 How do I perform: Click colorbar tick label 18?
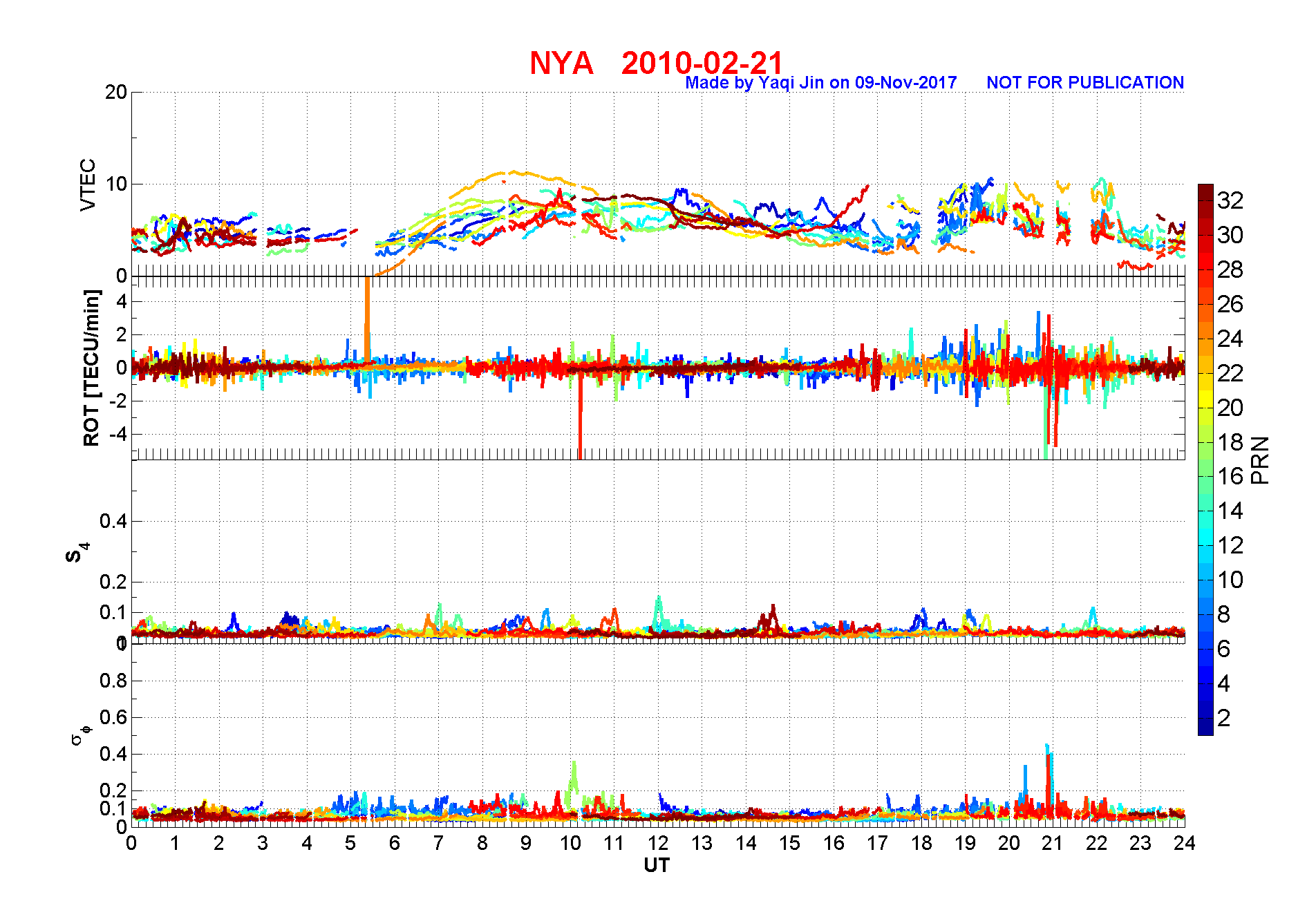[x=1230, y=442]
